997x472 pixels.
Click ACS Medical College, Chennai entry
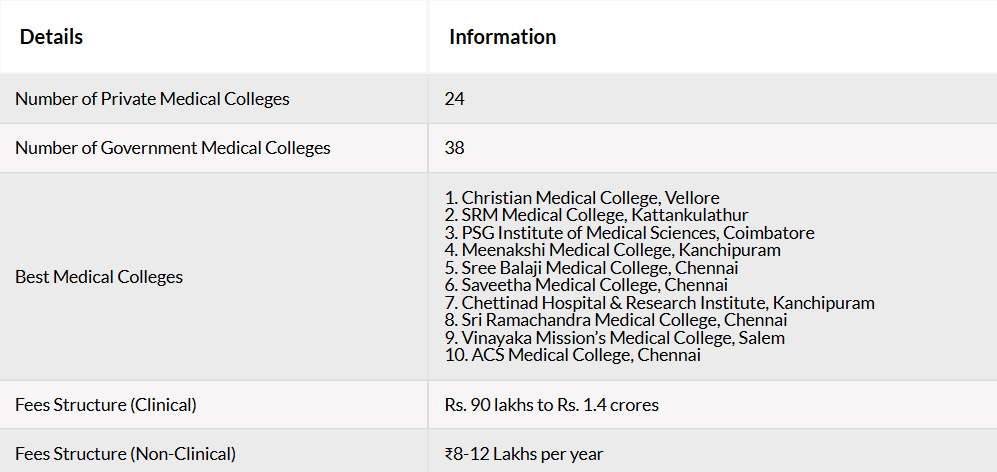pos(573,355)
